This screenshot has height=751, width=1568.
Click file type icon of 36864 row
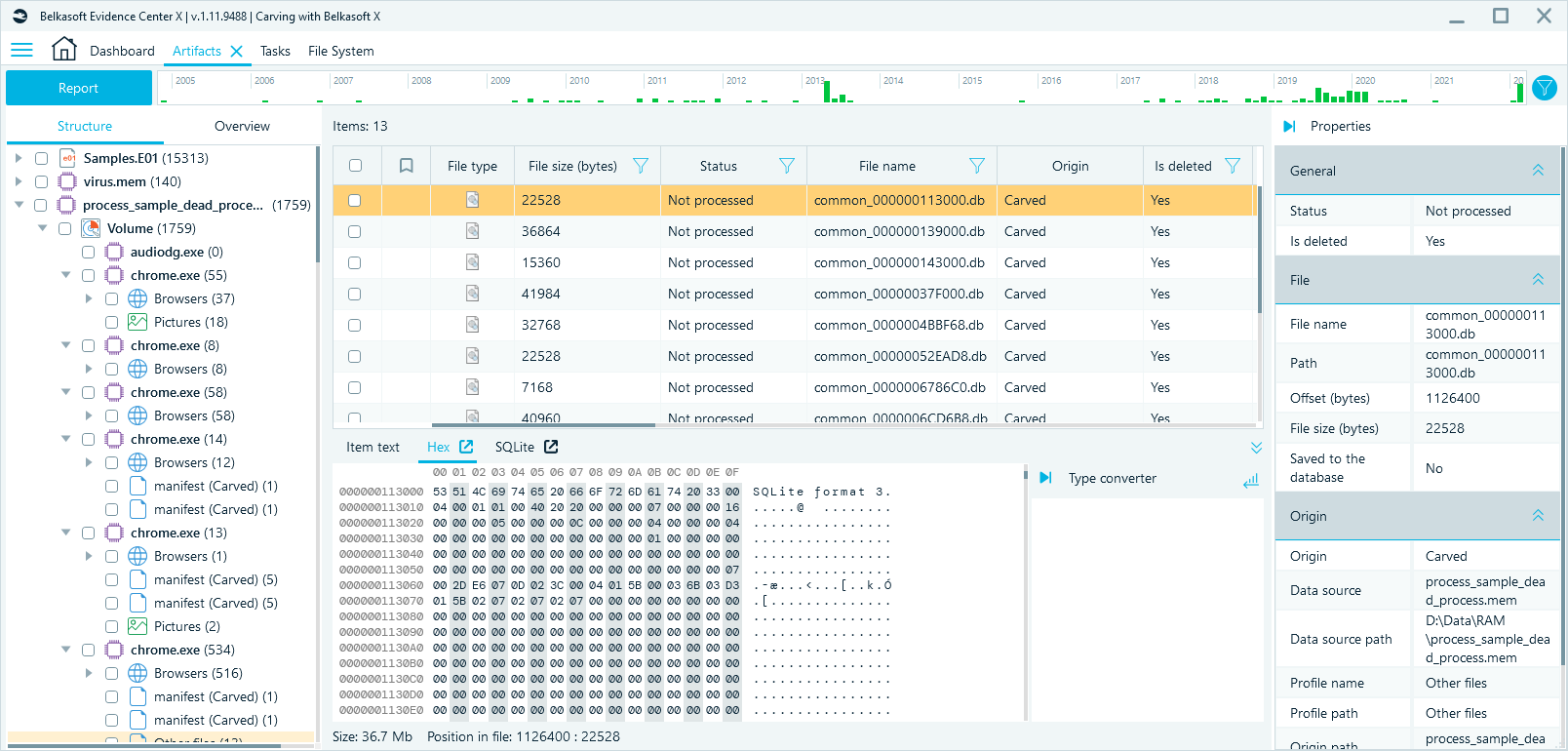click(x=472, y=231)
